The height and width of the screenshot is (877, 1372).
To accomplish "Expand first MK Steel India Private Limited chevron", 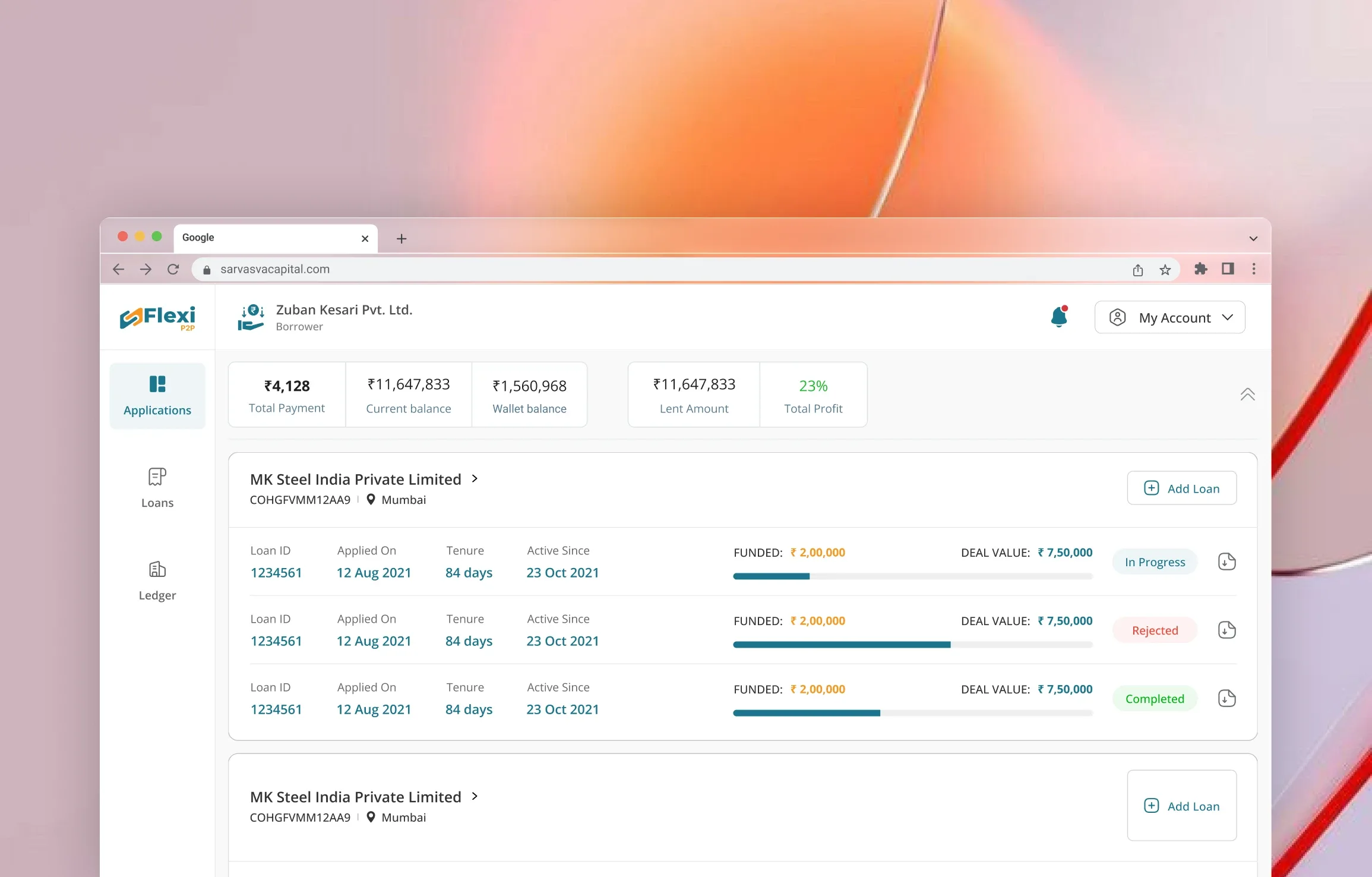I will [475, 478].
